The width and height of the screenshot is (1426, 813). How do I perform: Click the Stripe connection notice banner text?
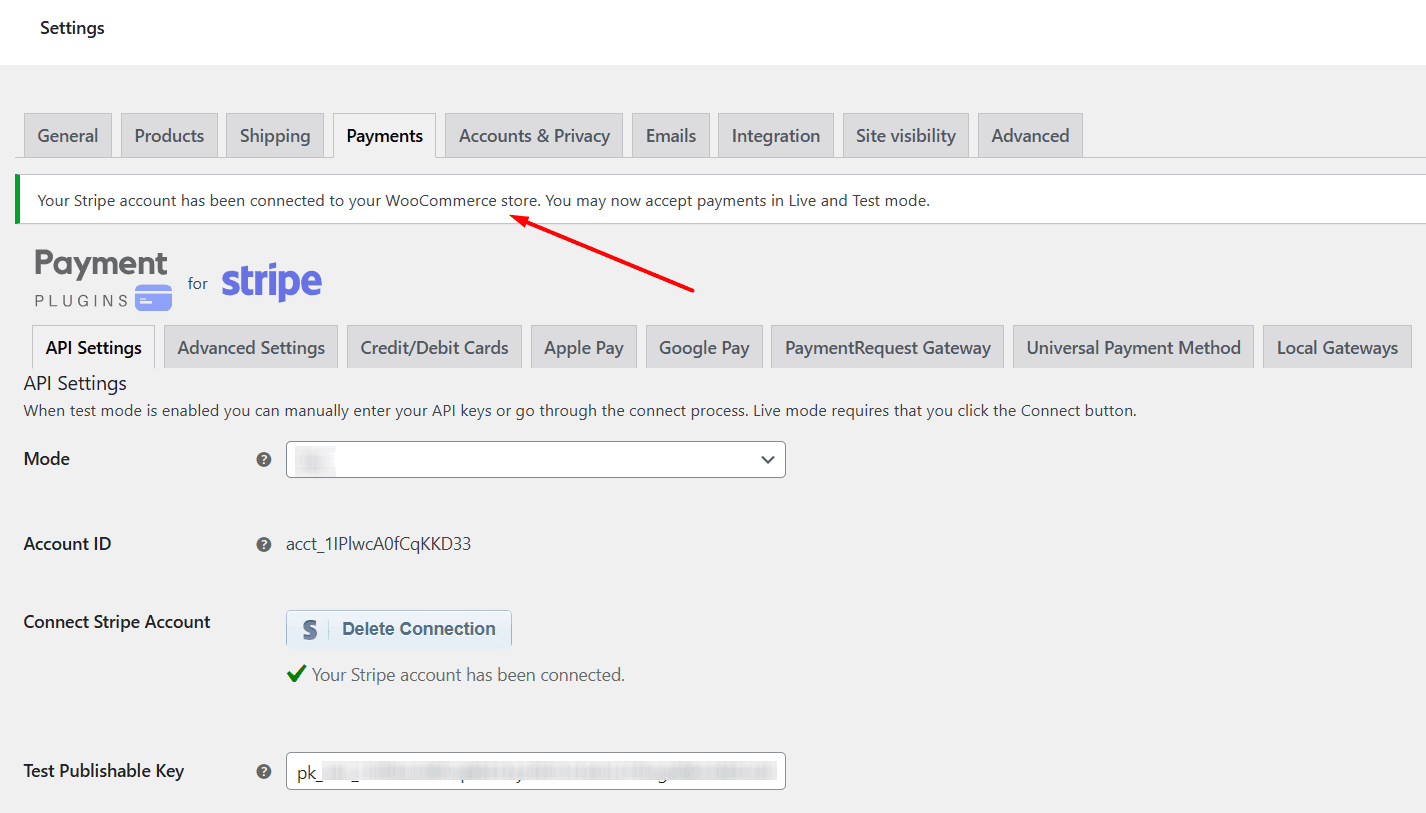coord(484,200)
